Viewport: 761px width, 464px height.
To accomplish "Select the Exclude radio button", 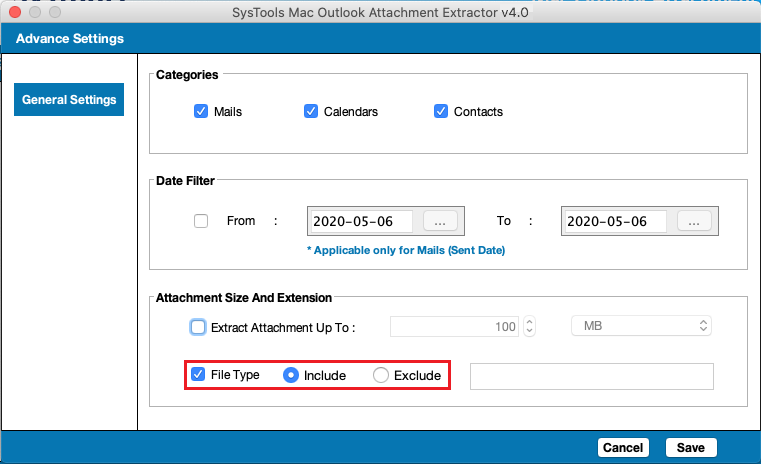I will tap(380, 375).
